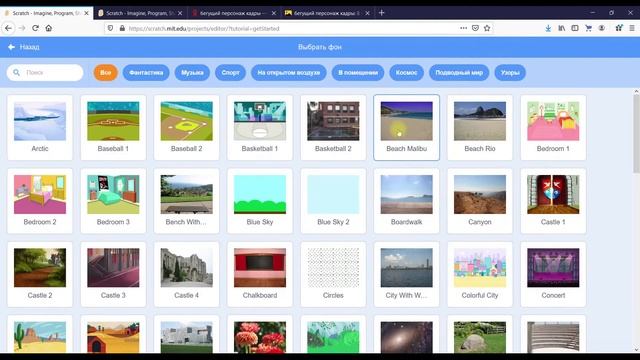Screen dimensions: 640x360
Task: Open the library icon
Action: [562, 28]
